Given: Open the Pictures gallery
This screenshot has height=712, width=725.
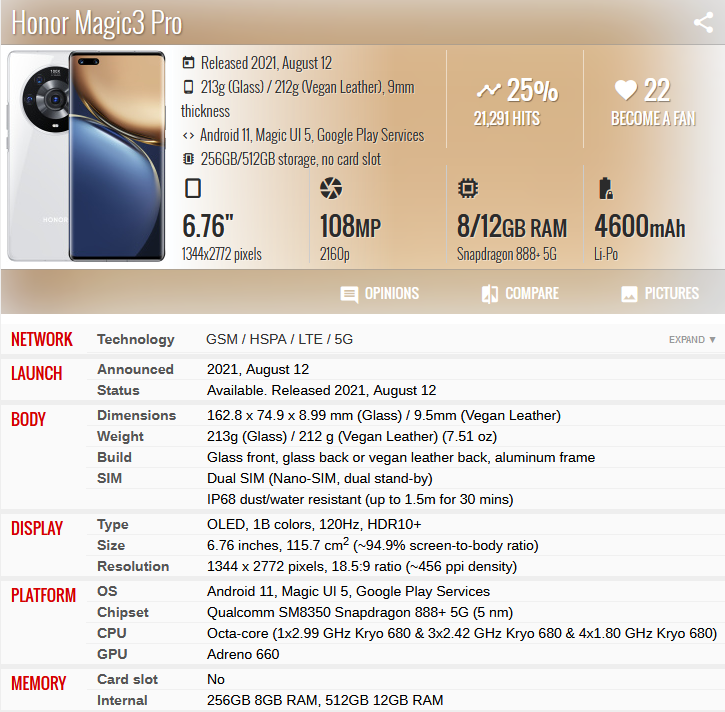Looking at the screenshot, I should 659,294.
